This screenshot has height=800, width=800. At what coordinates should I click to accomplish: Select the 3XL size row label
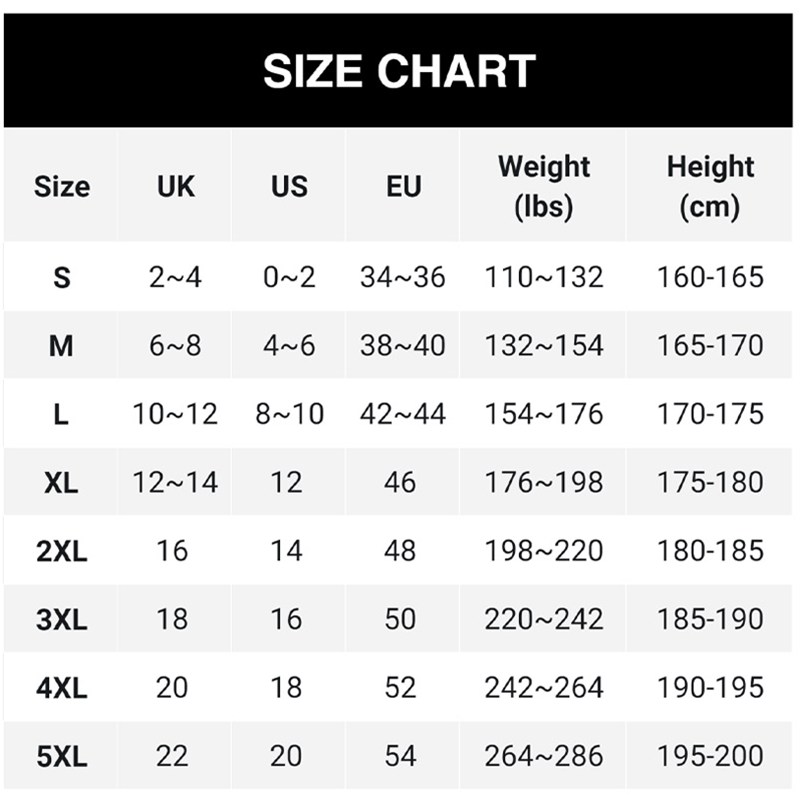(x=61, y=620)
